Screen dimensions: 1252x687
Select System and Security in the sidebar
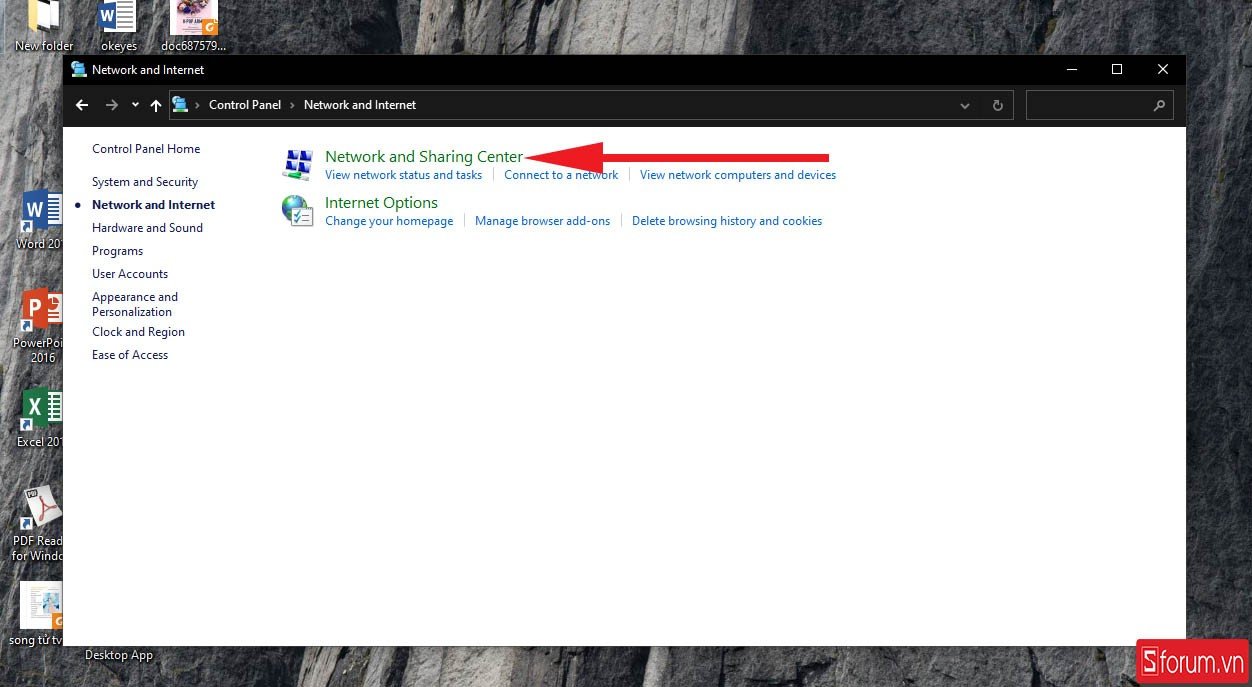tap(145, 181)
